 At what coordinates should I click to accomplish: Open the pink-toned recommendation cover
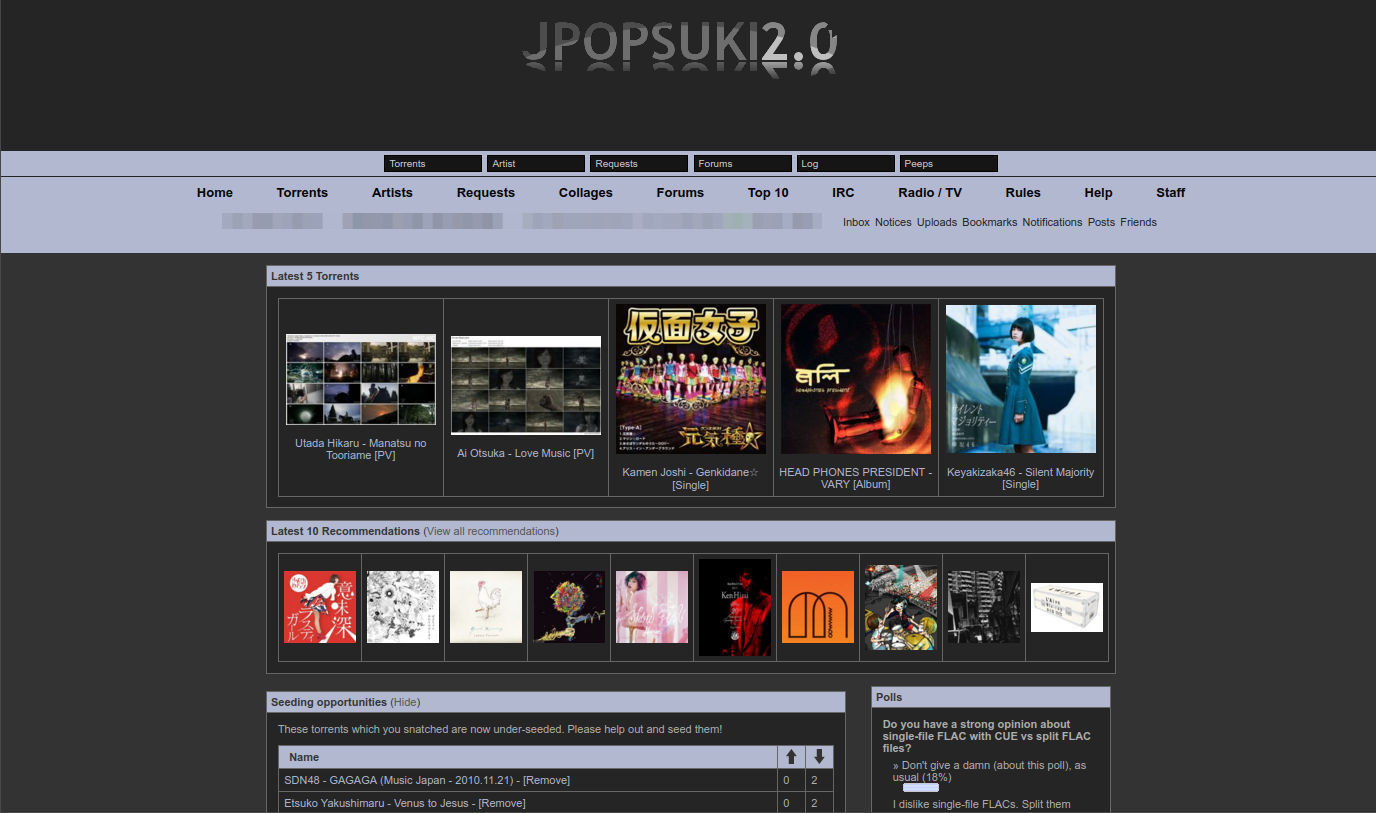point(652,607)
